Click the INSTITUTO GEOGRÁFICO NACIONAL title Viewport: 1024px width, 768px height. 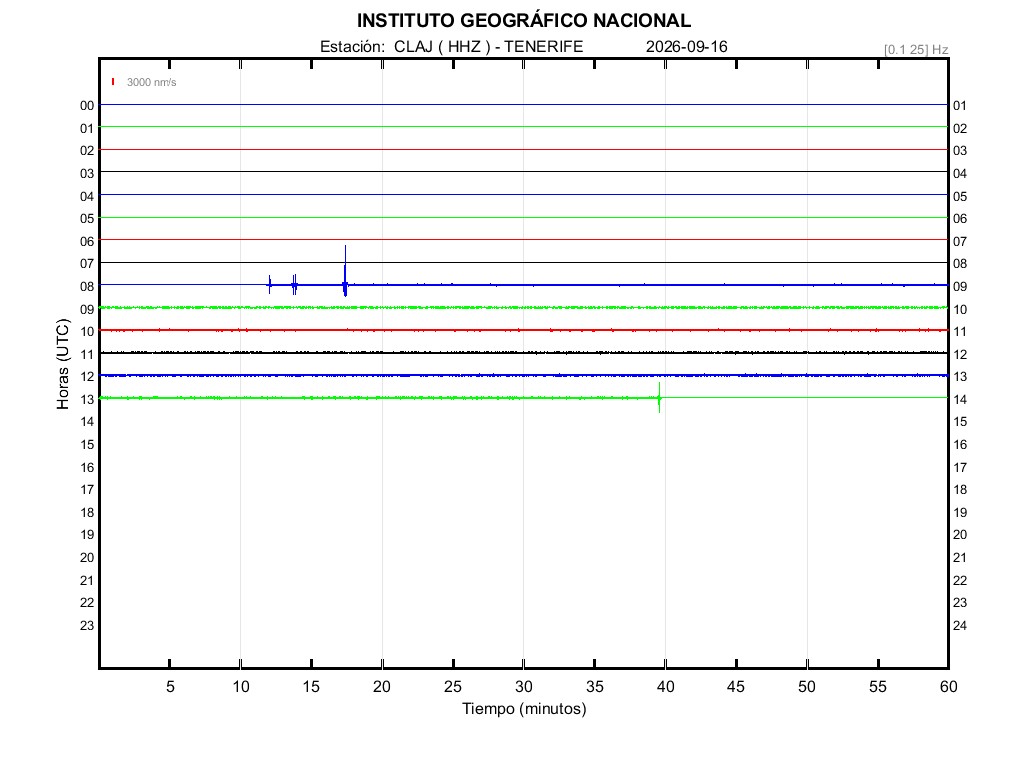[524, 20]
